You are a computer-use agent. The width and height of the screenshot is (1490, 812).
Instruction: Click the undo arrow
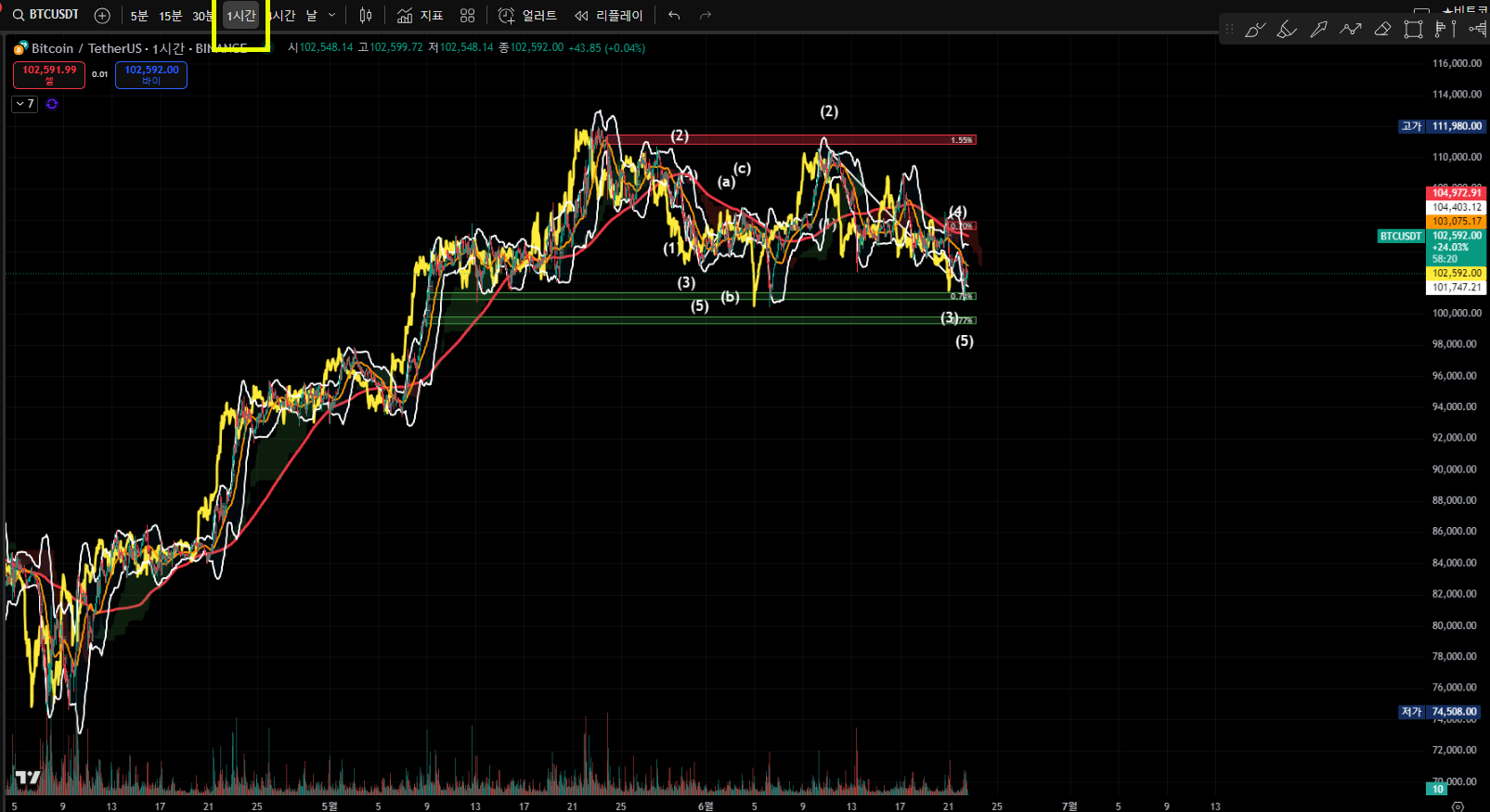coord(674,16)
